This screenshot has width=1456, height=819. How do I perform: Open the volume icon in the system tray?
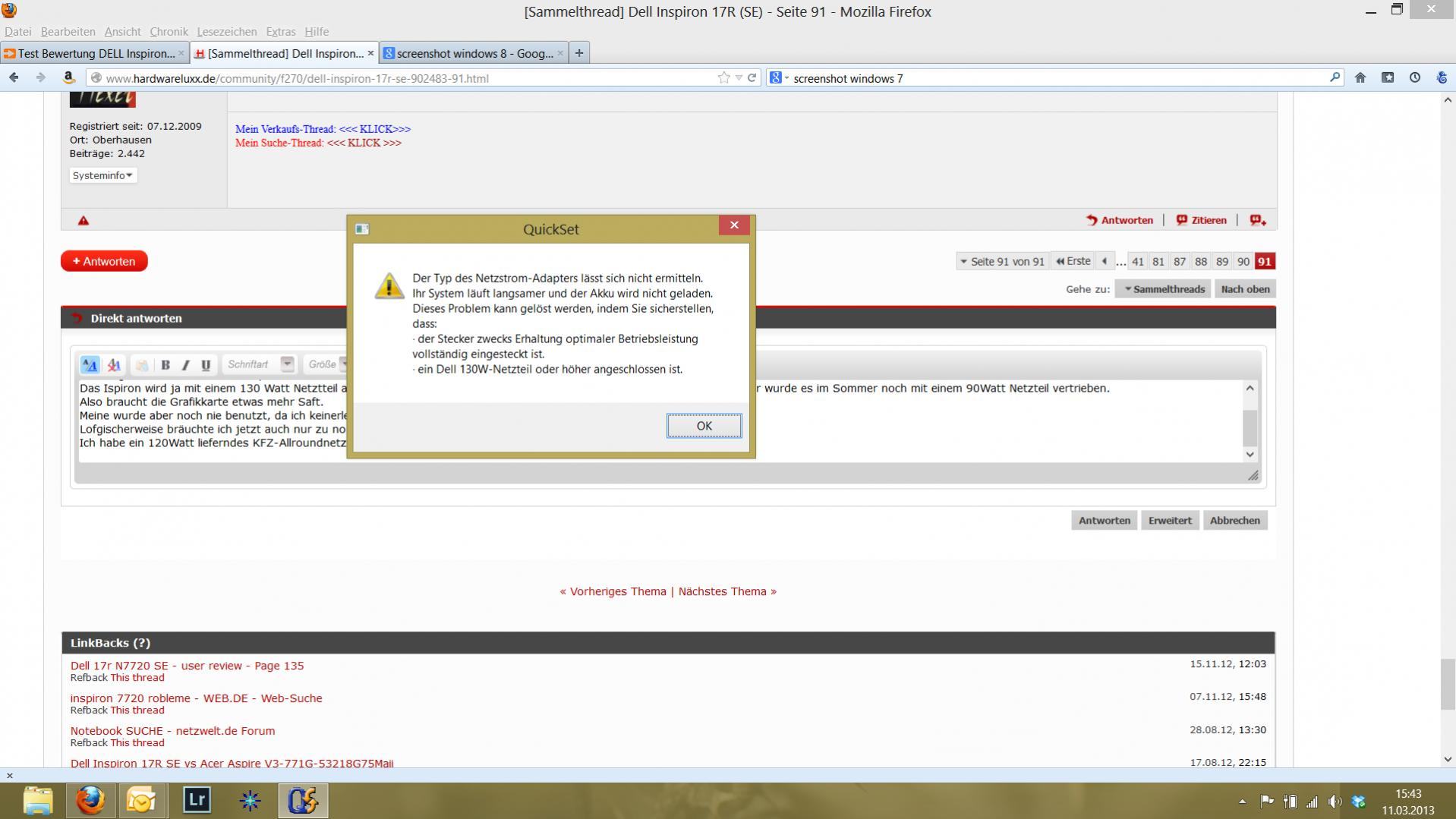1335,802
